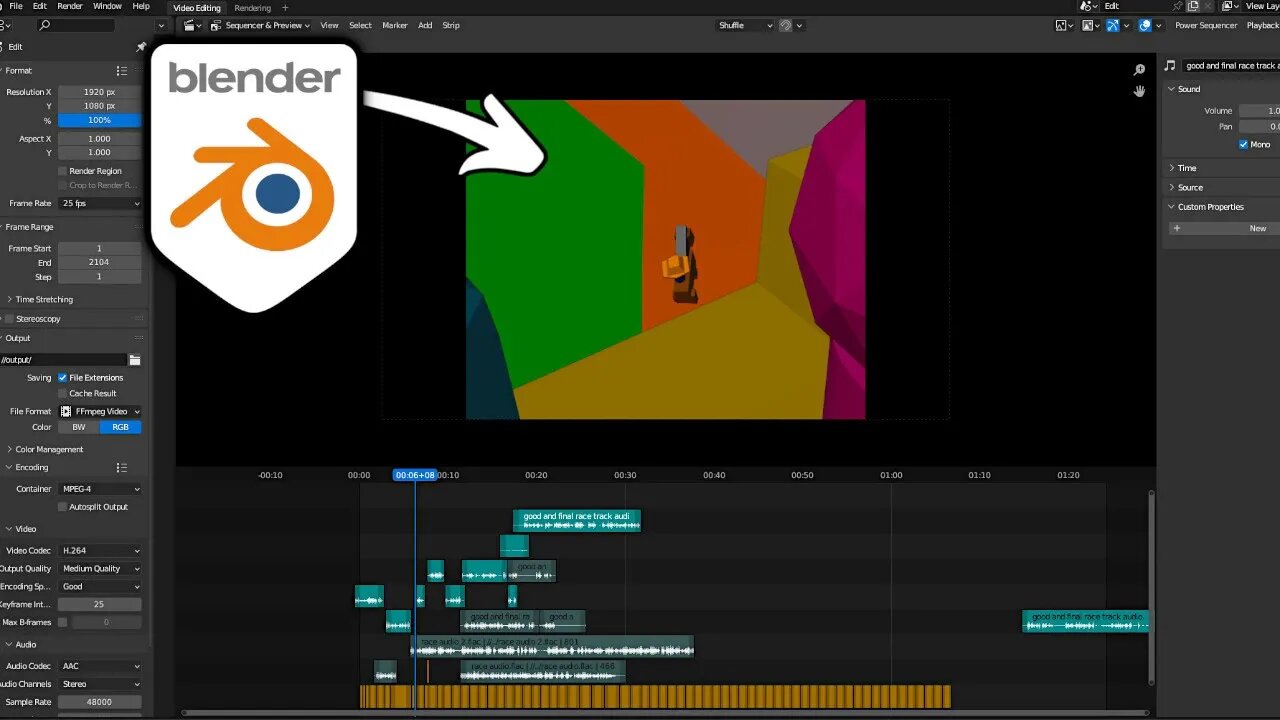The height and width of the screenshot is (720, 1280).
Task: Open the File menu
Action: 15,6
